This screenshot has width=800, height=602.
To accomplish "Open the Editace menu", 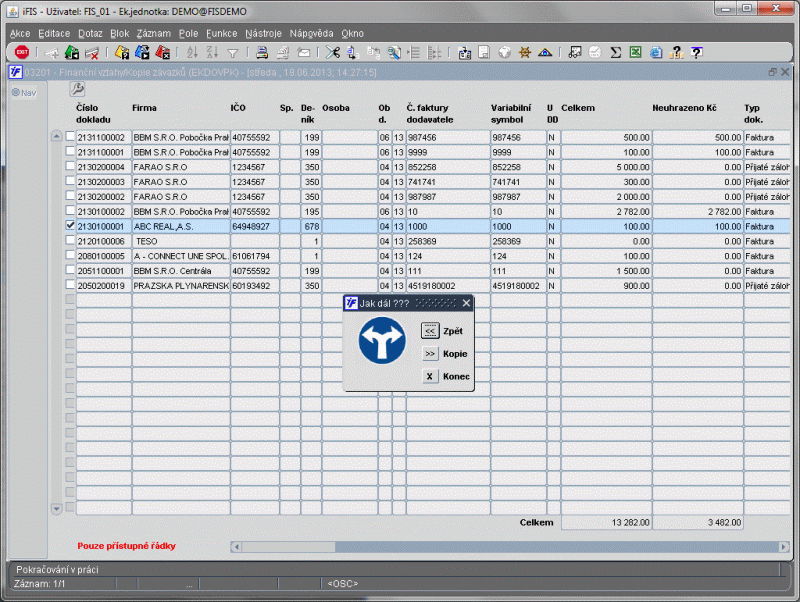I will [54, 34].
